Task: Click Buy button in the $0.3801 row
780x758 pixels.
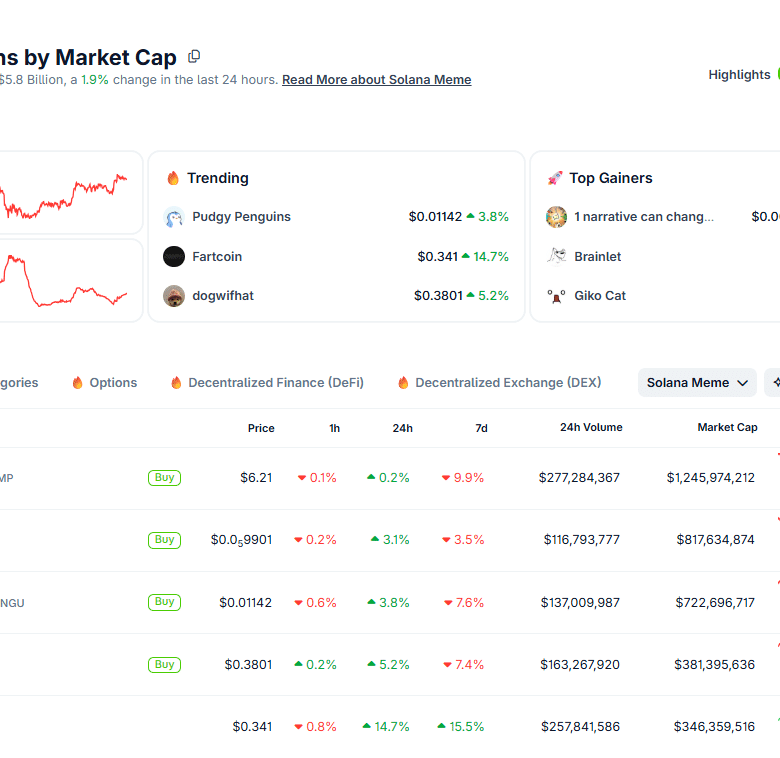Action: (165, 665)
